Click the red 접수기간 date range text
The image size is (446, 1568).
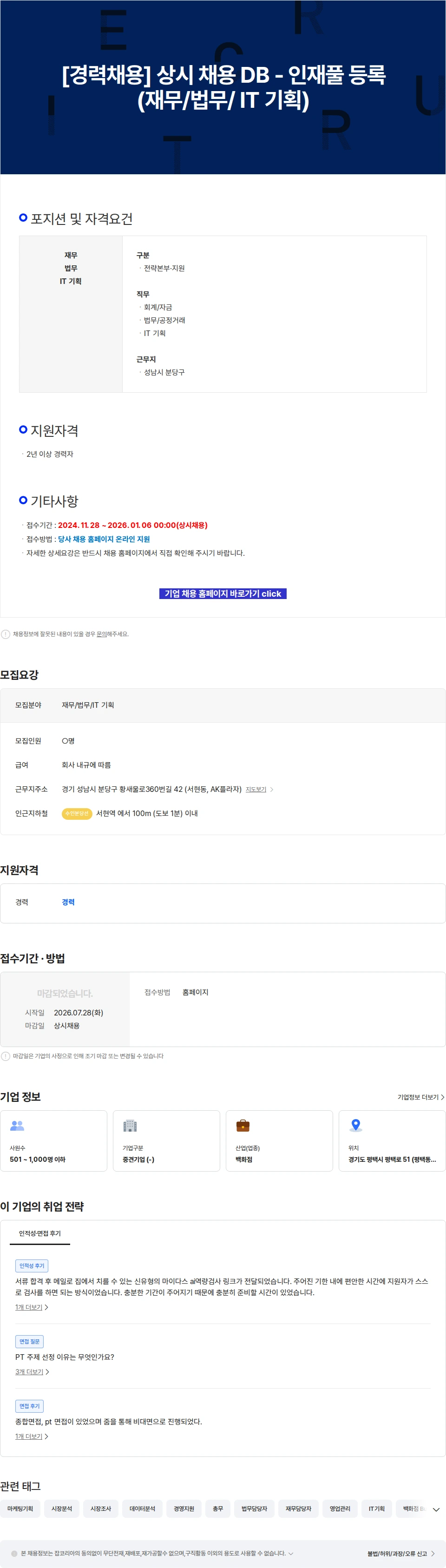133,525
